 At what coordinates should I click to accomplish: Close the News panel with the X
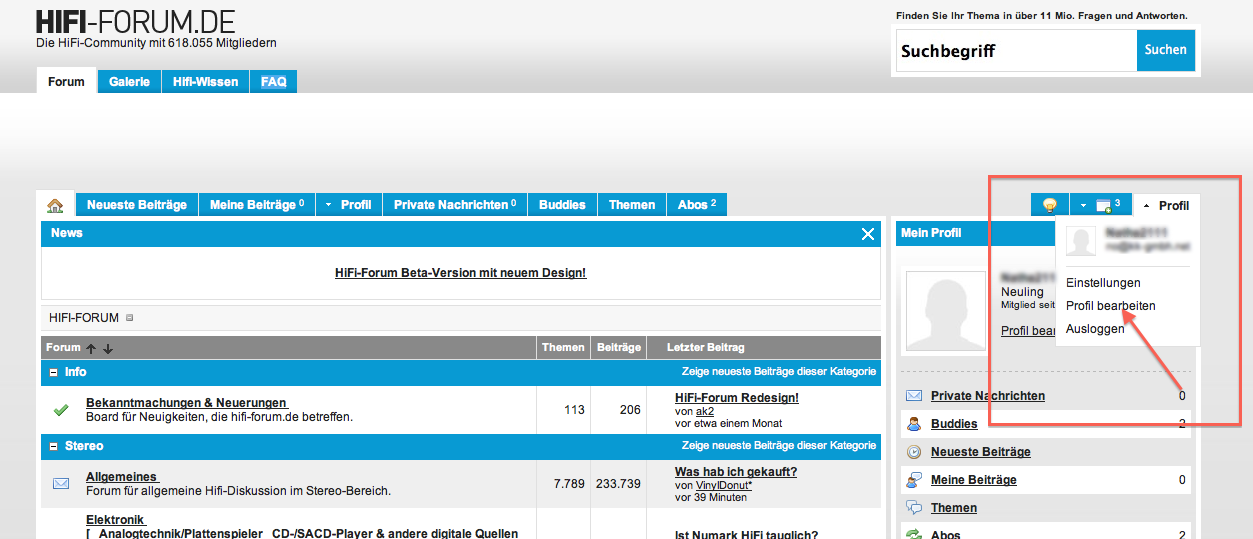pyautogui.click(x=868, y=233)
